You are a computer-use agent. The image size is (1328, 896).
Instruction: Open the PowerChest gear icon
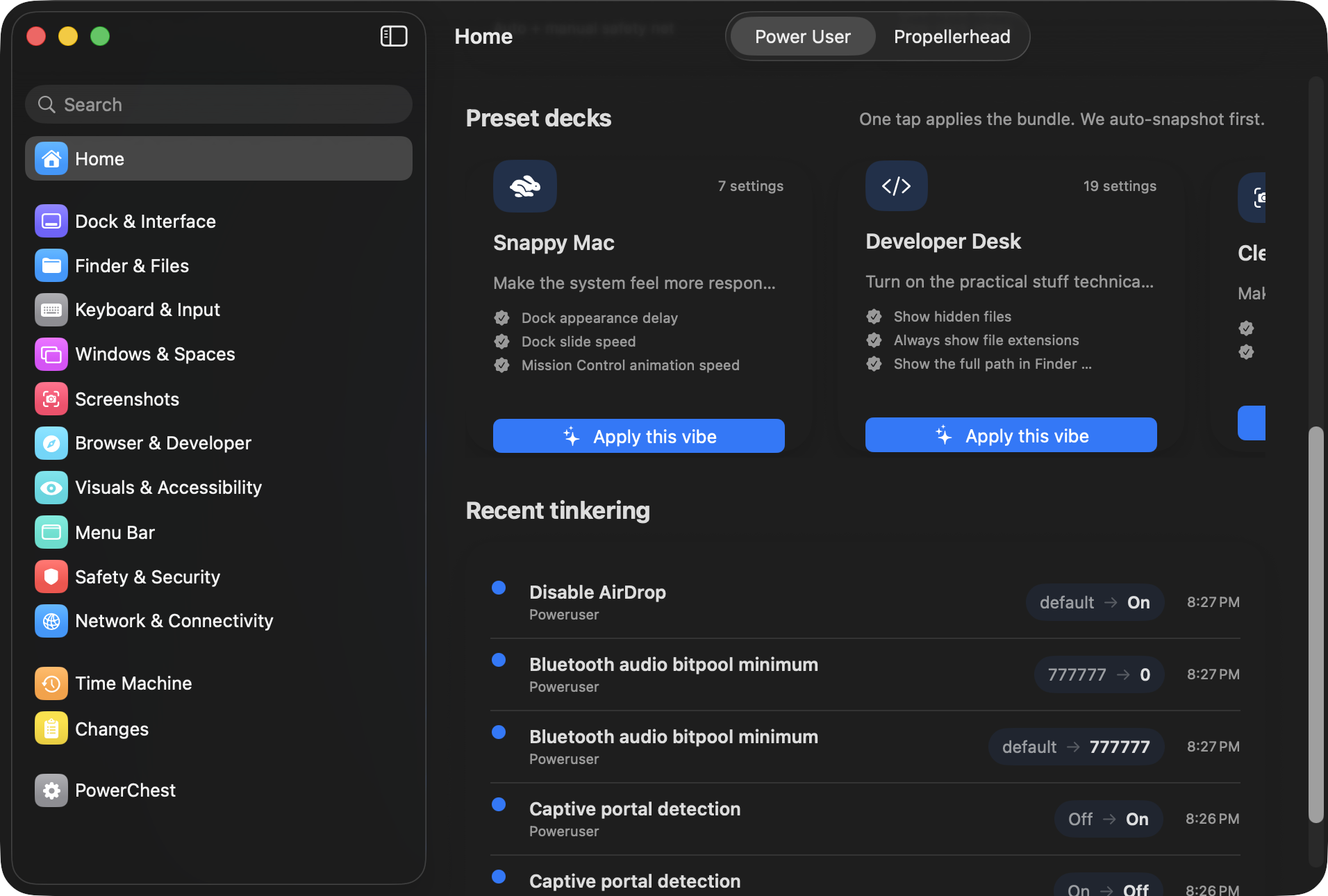point(51,790)
